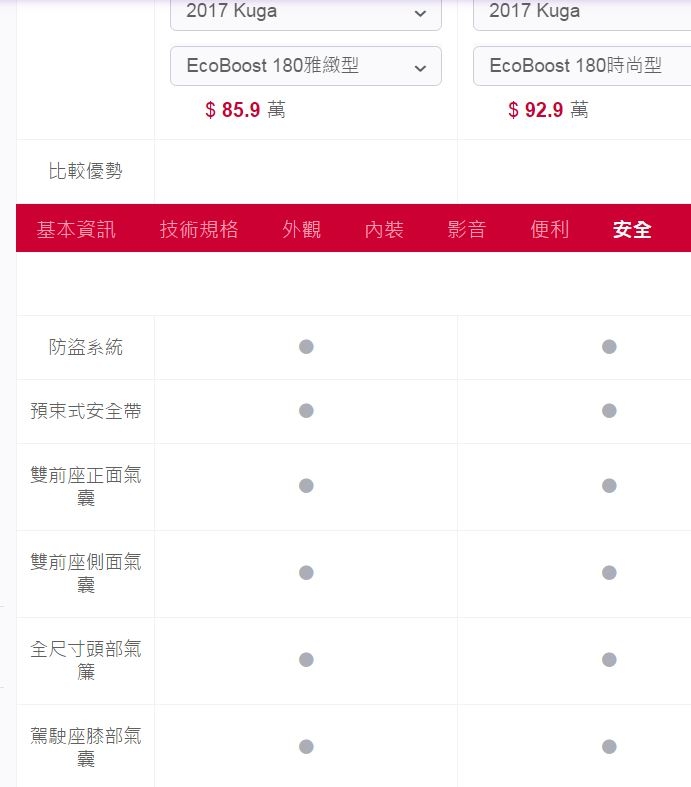Expand the EcoBoost 180雅緻型 trim dropdown
The width and height of the screenshot is (691, 787).
[306, 66]
